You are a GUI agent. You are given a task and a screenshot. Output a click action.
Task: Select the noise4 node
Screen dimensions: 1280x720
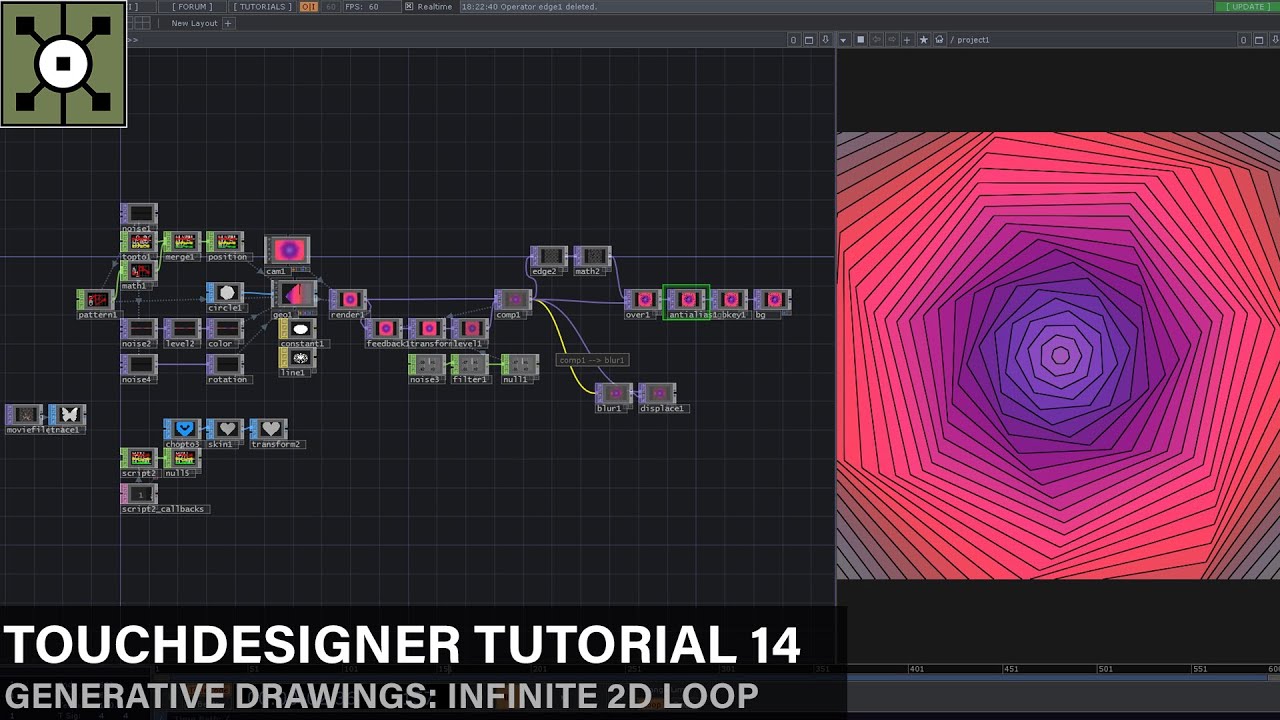139,365
